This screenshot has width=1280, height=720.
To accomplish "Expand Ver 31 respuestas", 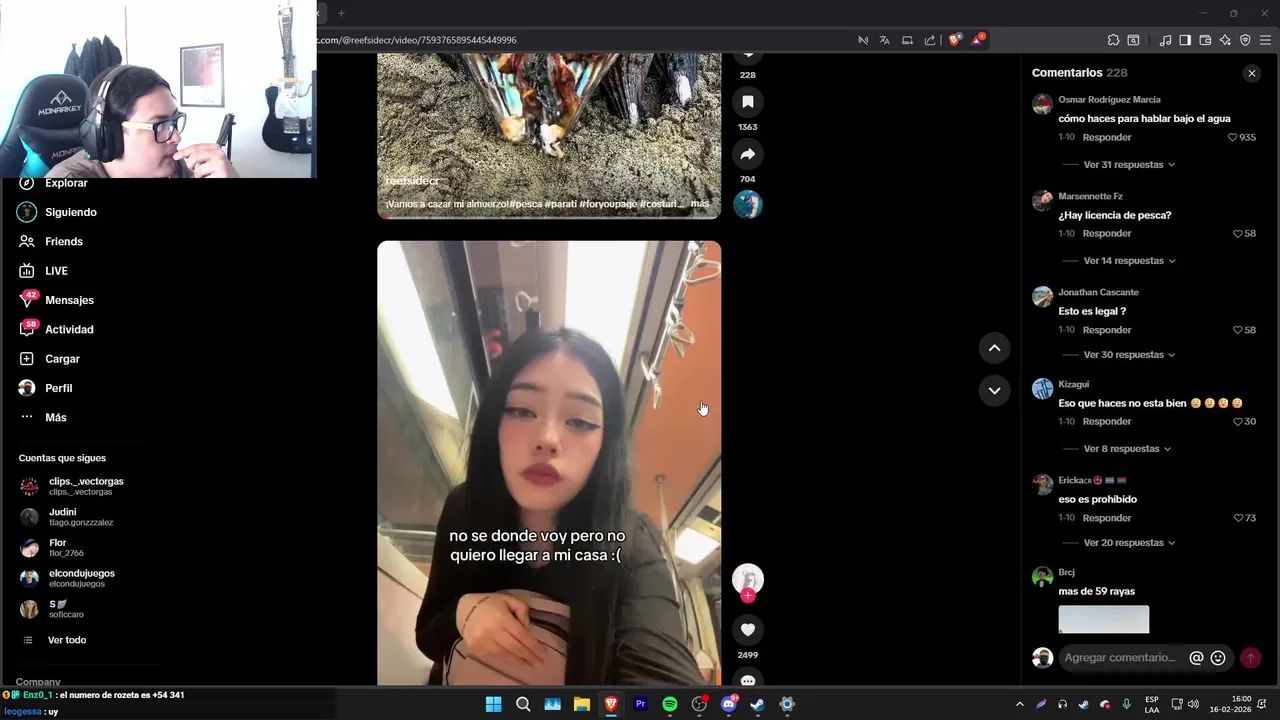I will pos(1129,164).
